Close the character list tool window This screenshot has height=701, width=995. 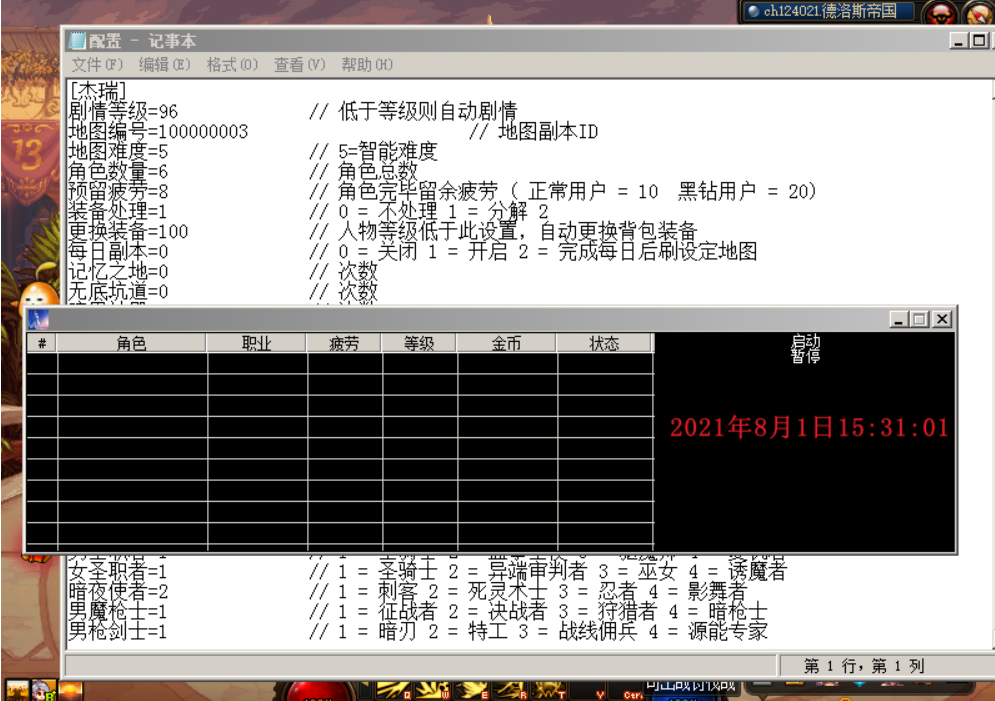(x=942, y=319)
